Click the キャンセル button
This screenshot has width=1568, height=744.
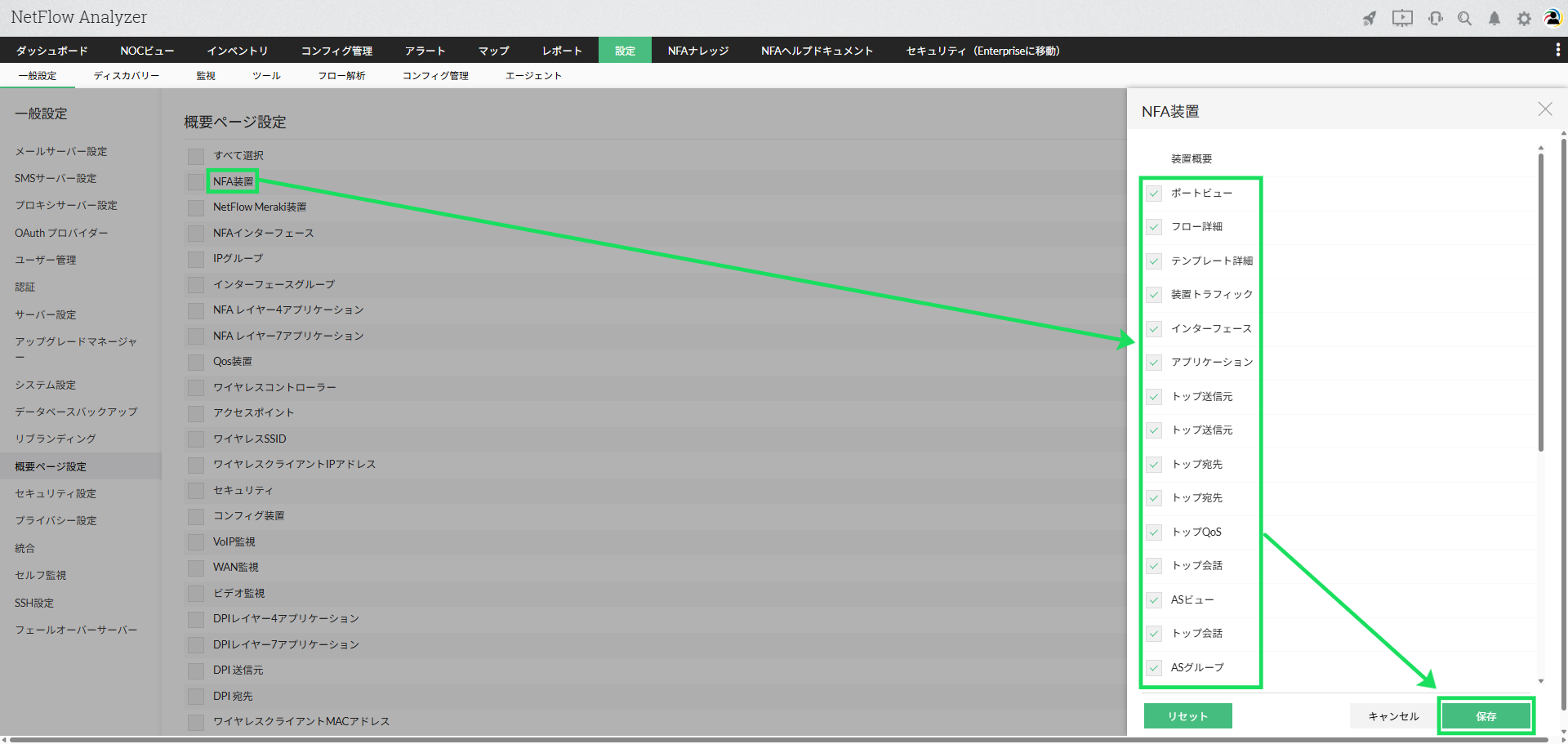pyautogui.click(x=1394, y=716)
